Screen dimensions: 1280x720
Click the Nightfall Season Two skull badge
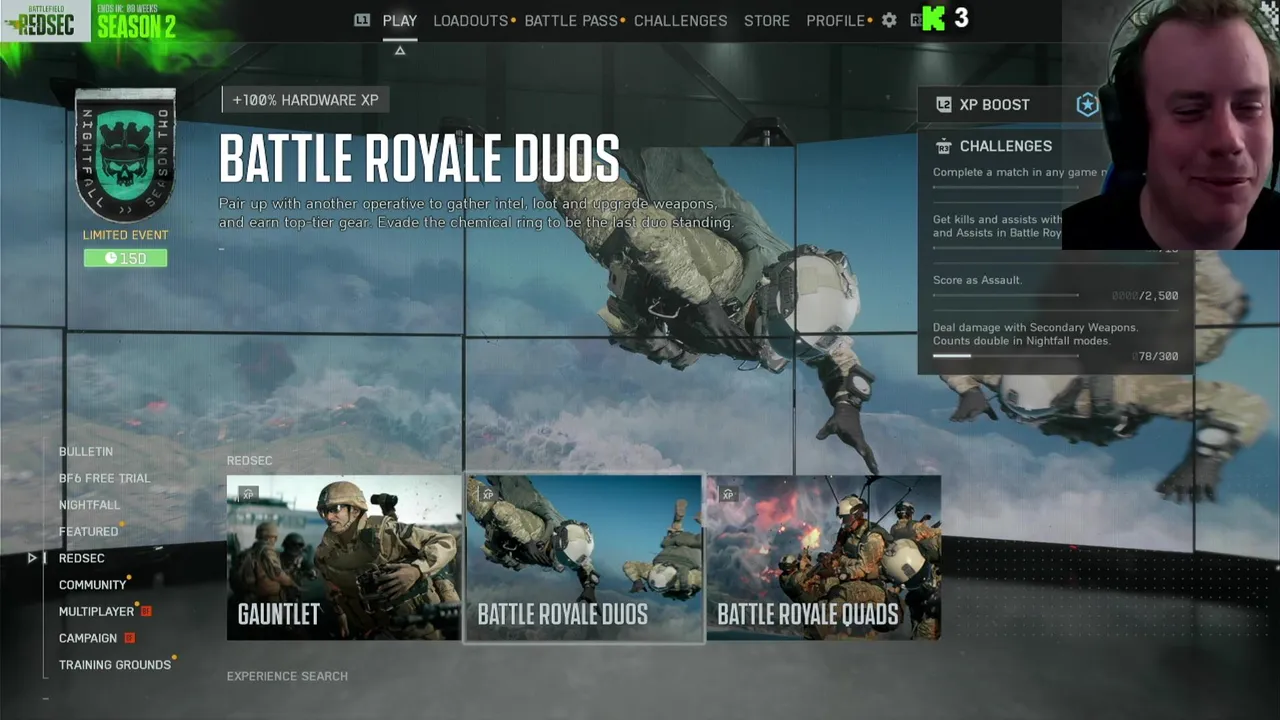coord(125,155)
